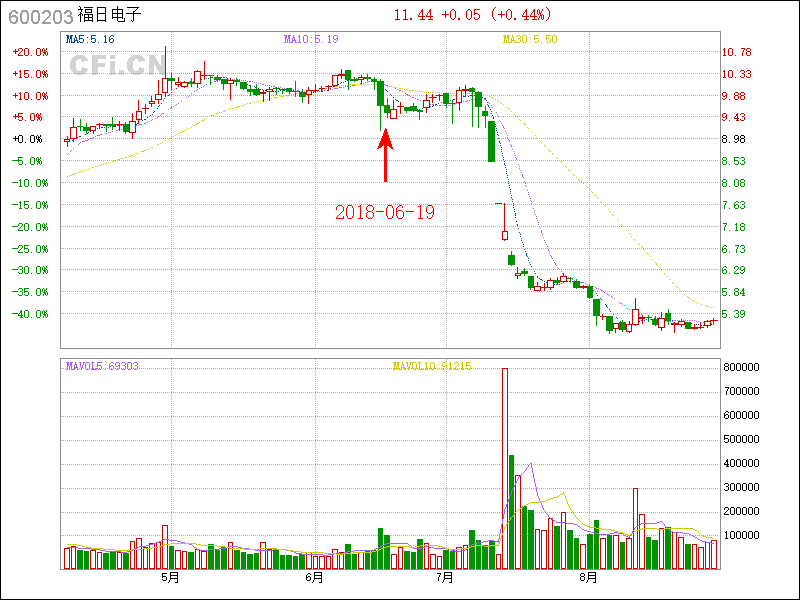
Task: Click the MA10:5.19 indicator label
Action: click(x=311, y=39)
